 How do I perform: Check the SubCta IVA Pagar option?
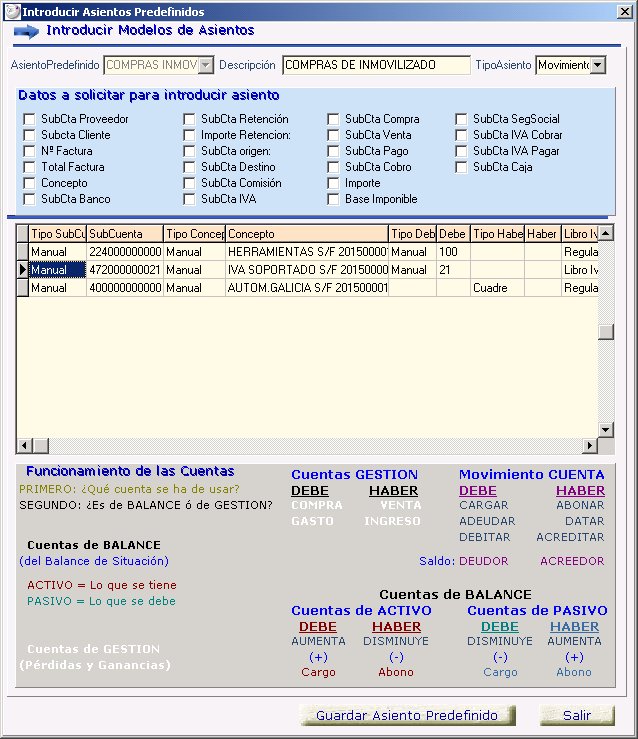coord(461,151)
